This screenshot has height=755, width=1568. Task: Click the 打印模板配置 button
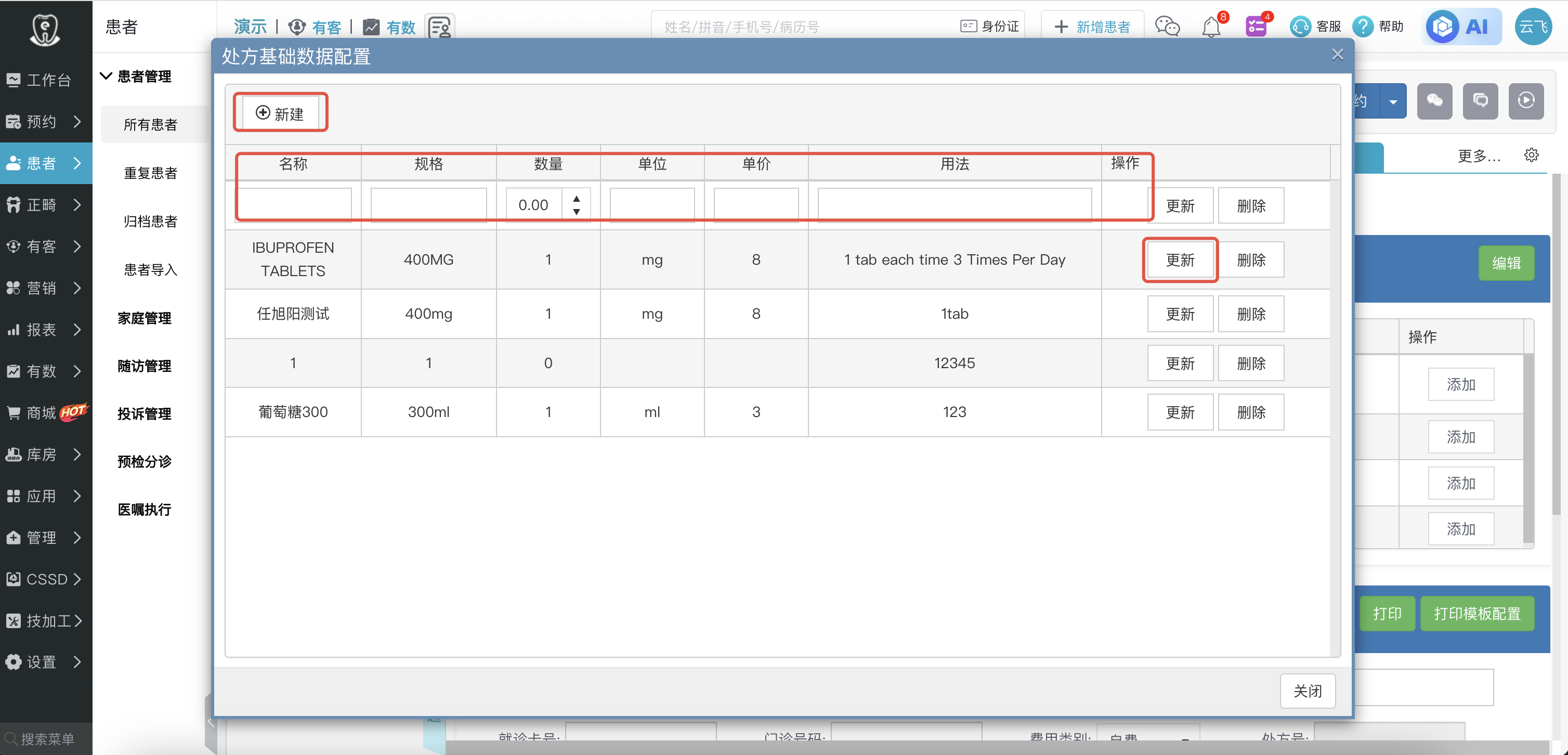pyautogui.click(x=1478, y=613)
